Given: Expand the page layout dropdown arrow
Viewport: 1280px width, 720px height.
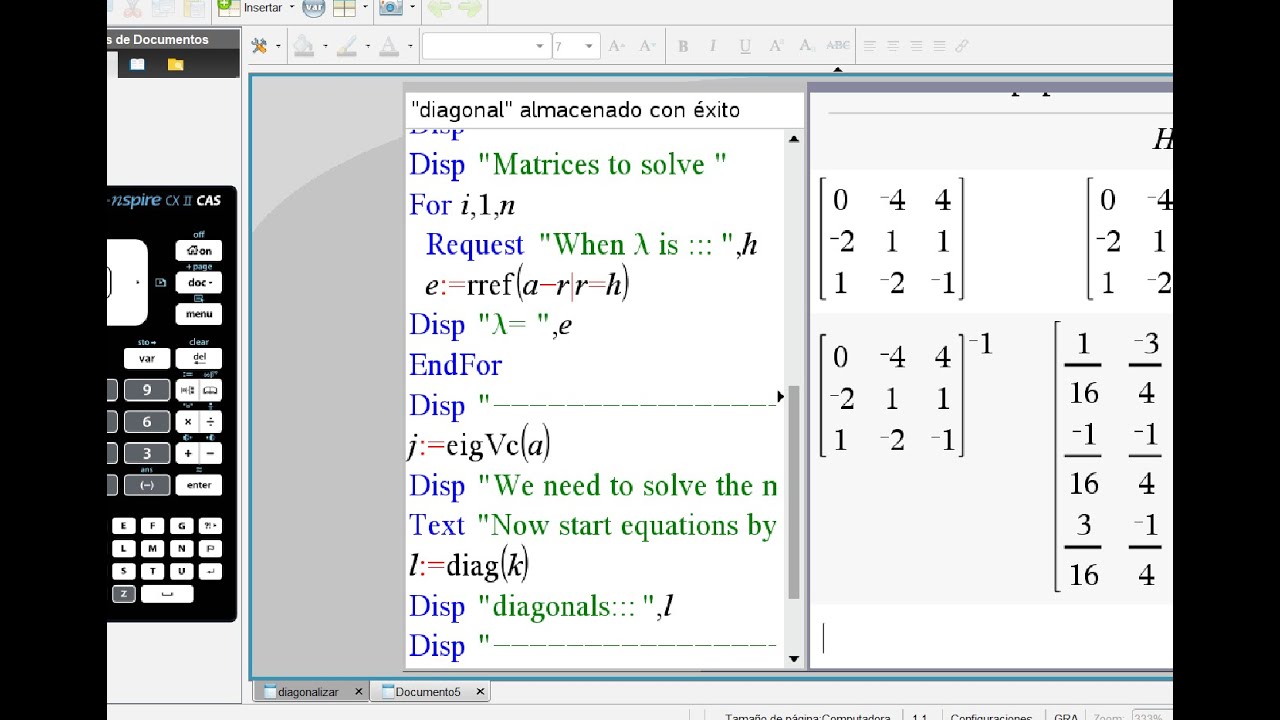Looking at the screenshot, I should pos(366,7).
